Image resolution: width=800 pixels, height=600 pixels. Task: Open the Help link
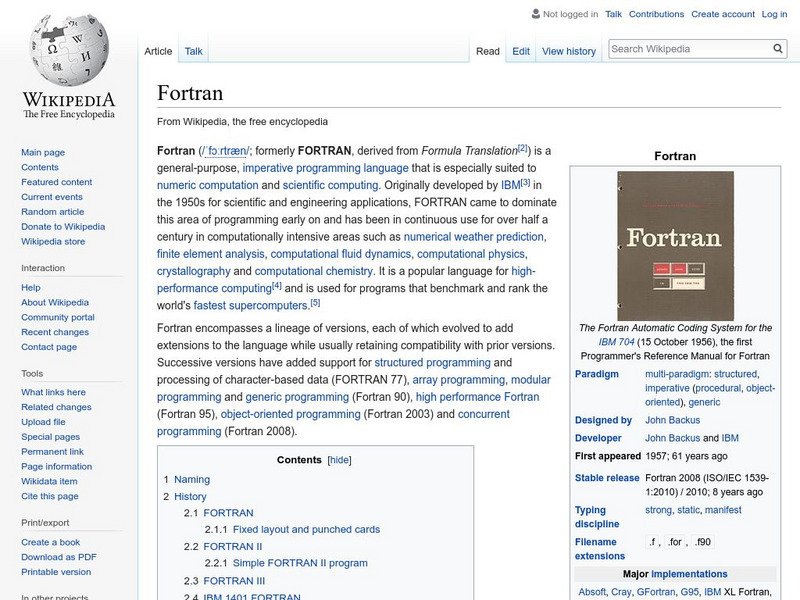[x=31, y=287]
